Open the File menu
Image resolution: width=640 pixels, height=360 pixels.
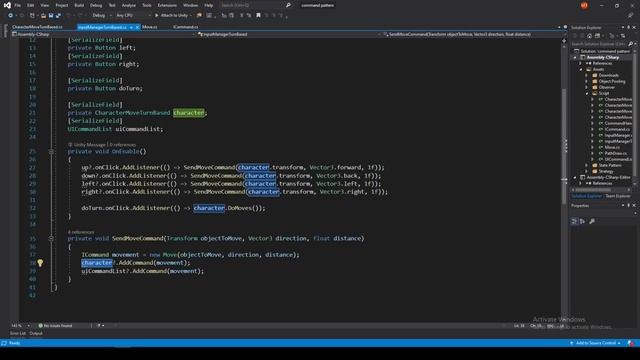18,5
